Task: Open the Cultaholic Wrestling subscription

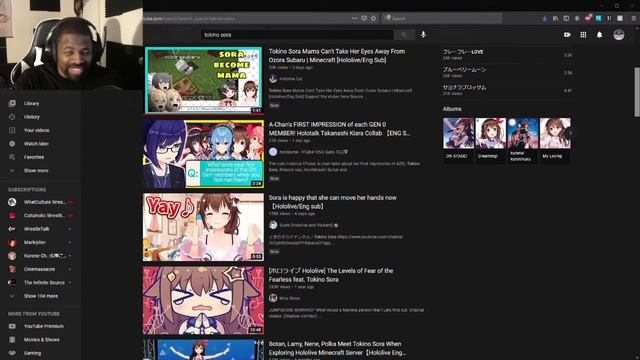Action: pos(40,216)
